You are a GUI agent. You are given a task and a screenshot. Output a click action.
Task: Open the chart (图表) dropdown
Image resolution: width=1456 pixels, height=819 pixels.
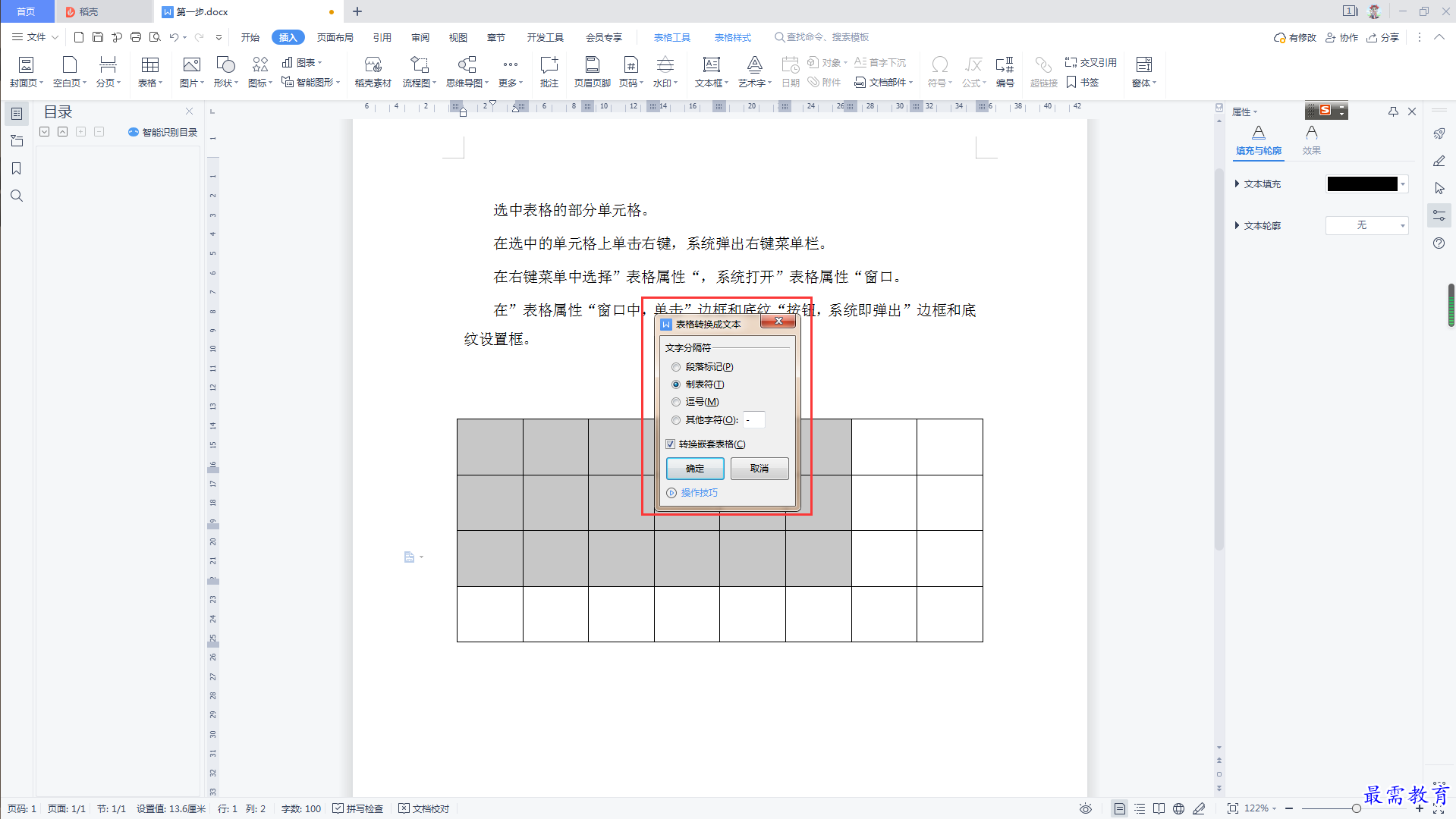(x=302, y=62)
